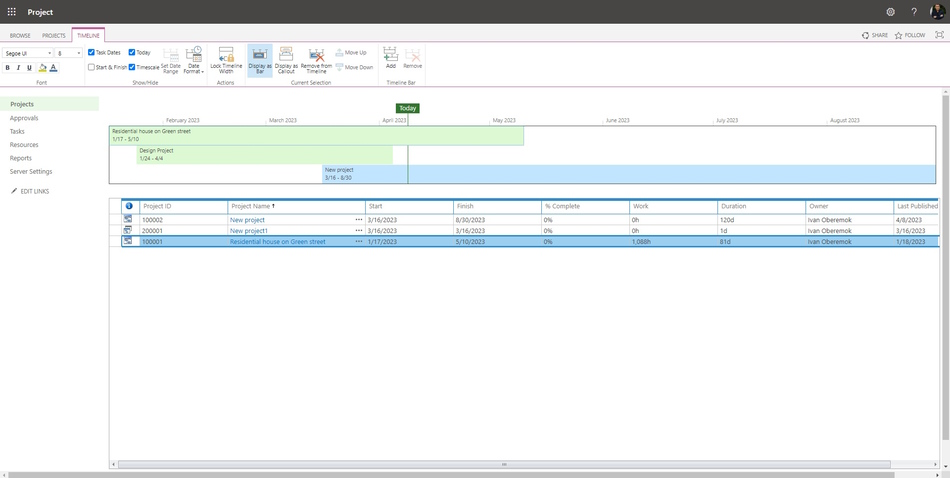Viewport: 950px width, 478px height.
Task: Uncheck the Task Dates checkbox
Action: (91, 53)
